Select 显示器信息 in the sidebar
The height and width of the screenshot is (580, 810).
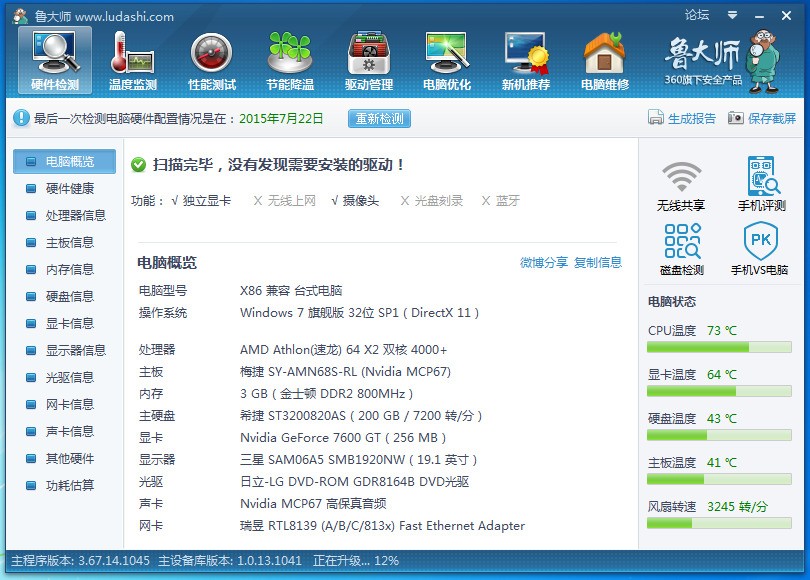pyautogui.click(x=65, y=350)
